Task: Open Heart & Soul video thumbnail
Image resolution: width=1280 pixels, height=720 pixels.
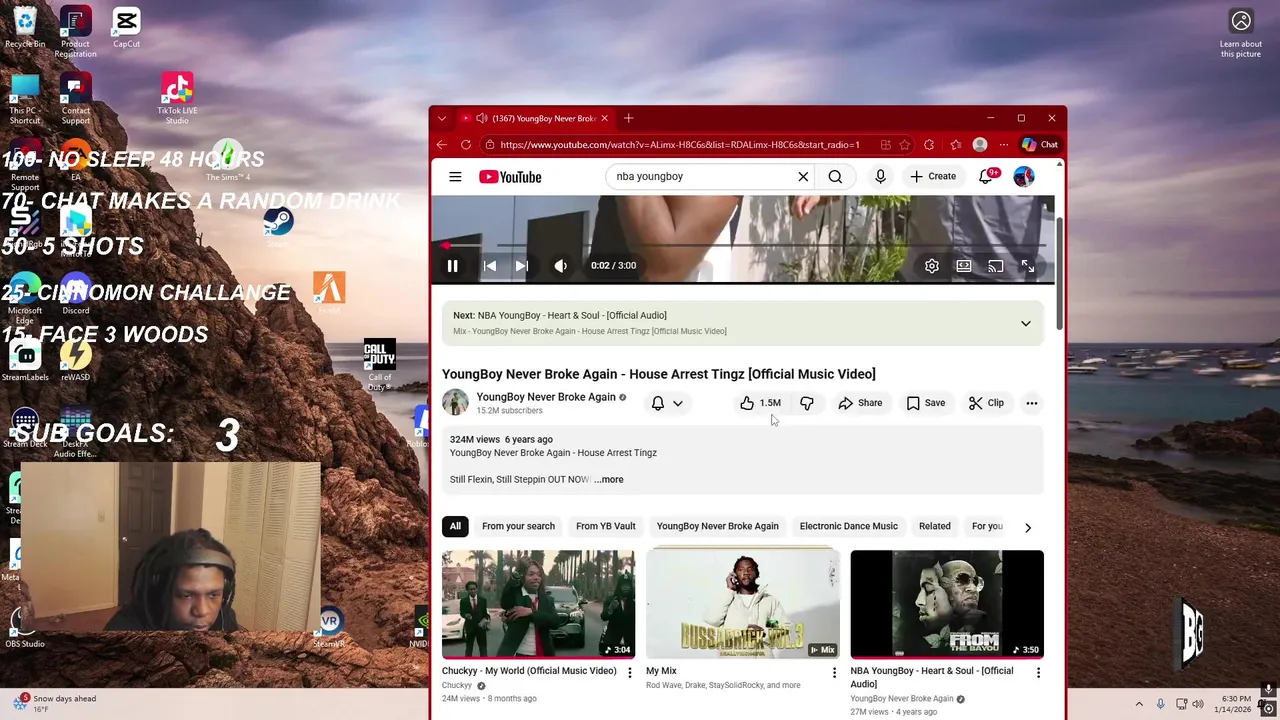Action: click(x=947, y=604)
